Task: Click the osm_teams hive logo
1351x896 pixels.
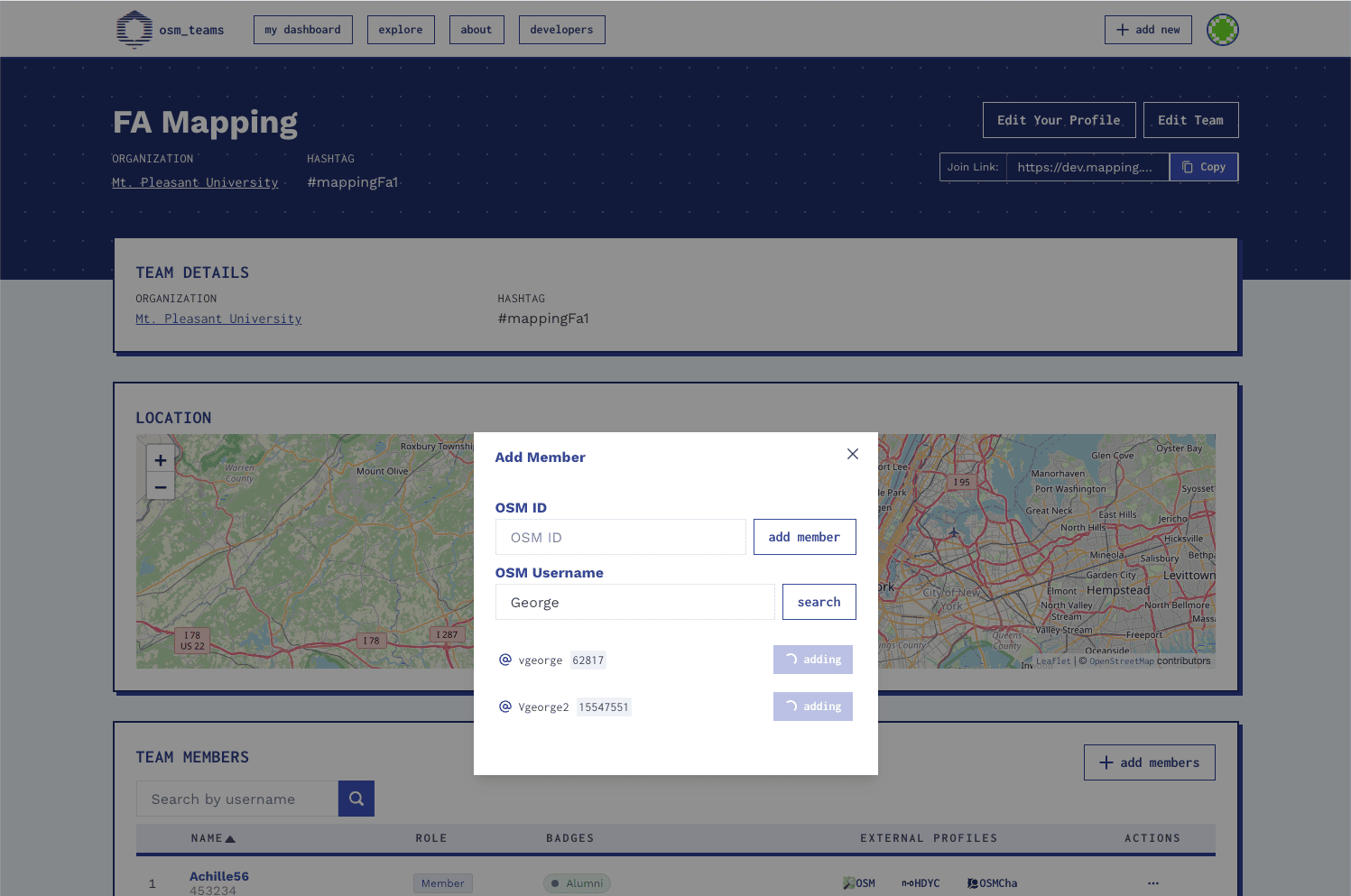Action: (134, 28)
